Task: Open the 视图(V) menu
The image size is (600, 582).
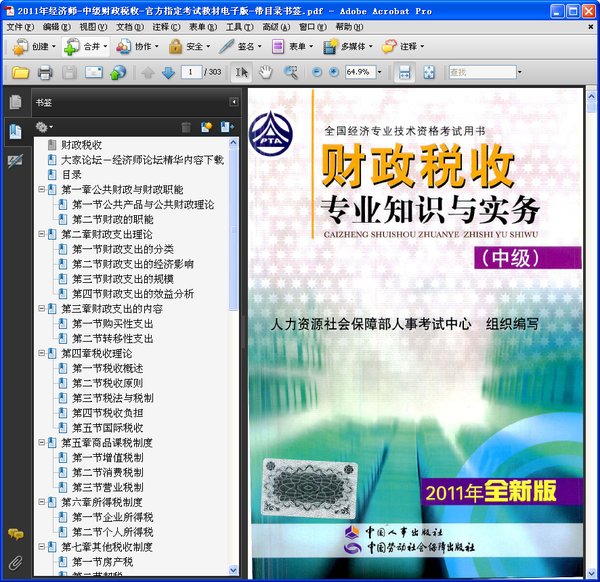Action: [x=92, y=26]
